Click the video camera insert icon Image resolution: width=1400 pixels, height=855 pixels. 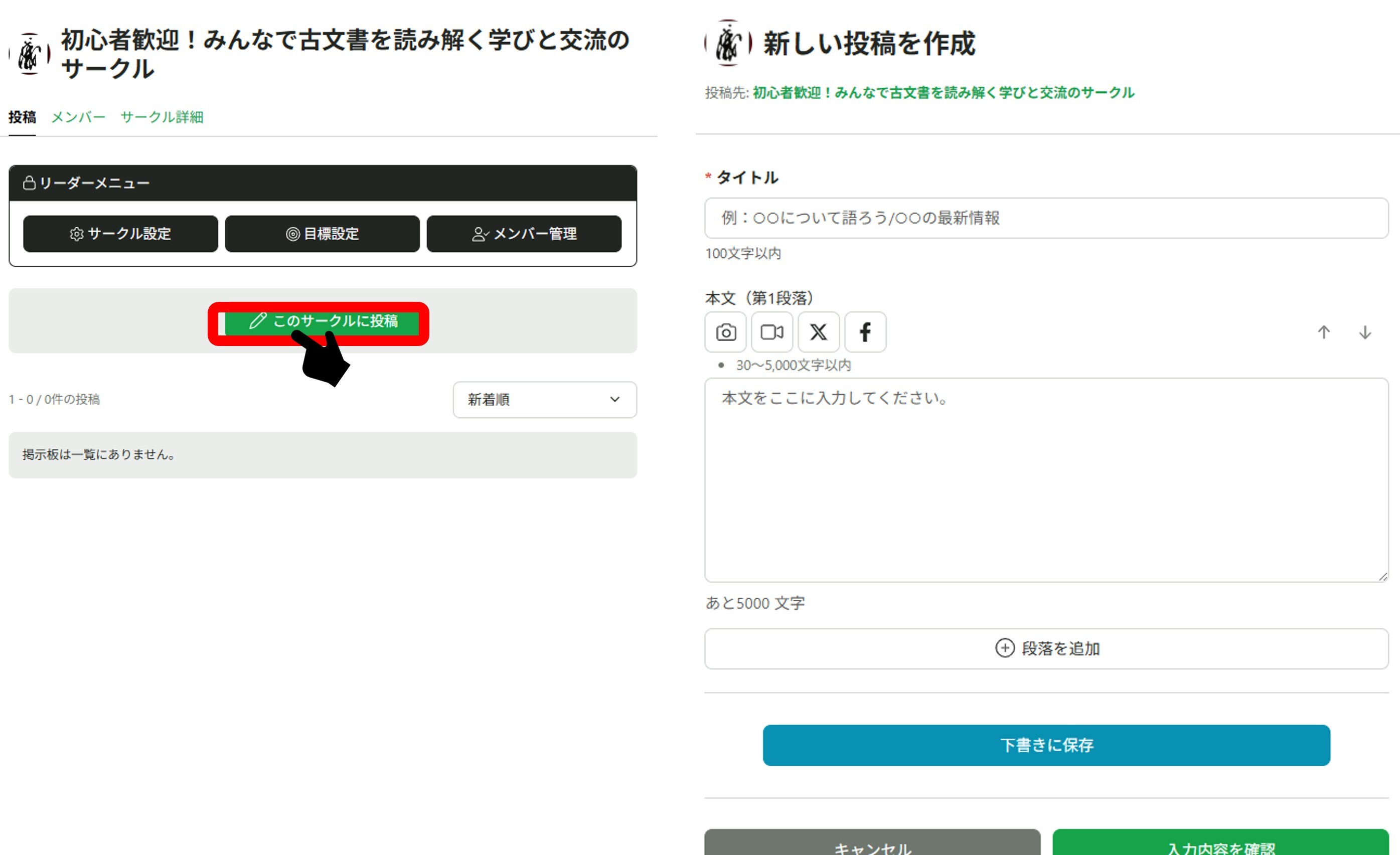(771, 332)
